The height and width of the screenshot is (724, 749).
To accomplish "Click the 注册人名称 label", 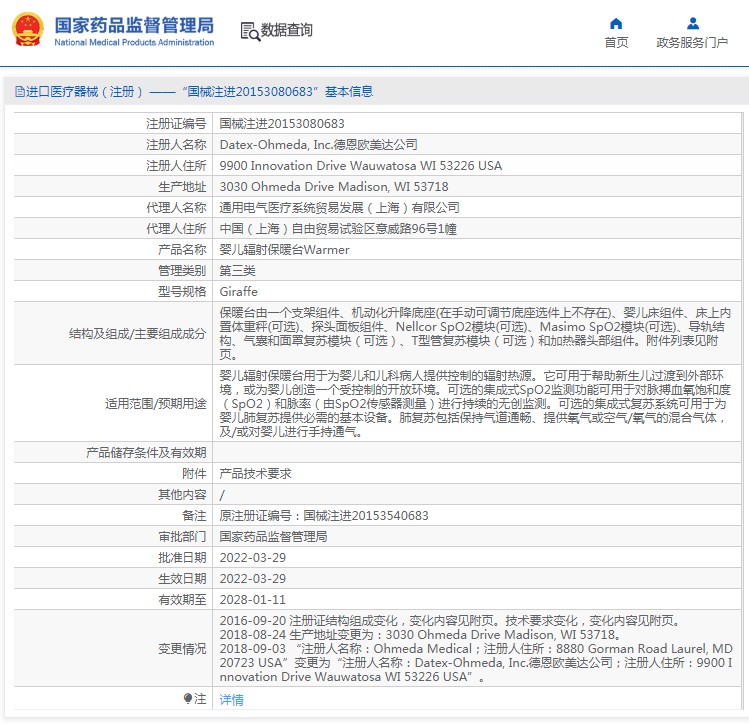I will (176, 145).
